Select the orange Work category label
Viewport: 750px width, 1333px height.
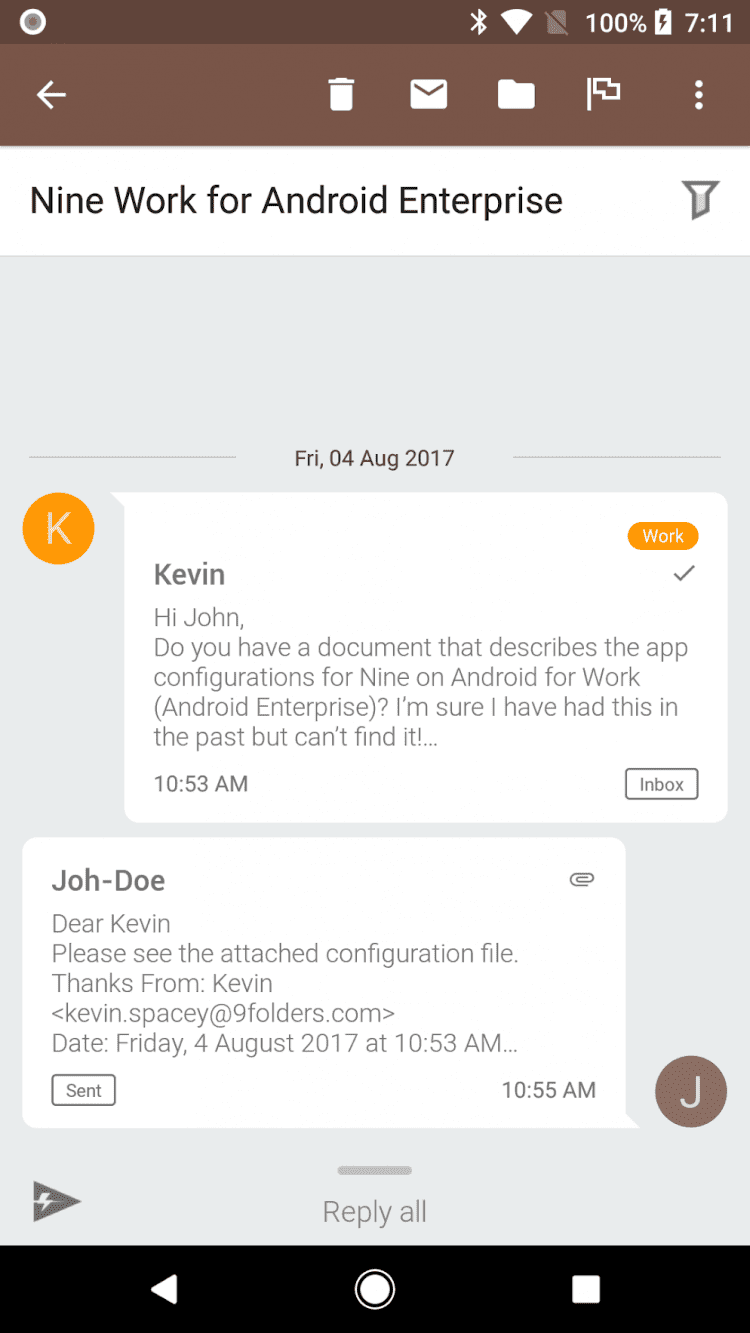pos(663,536)
